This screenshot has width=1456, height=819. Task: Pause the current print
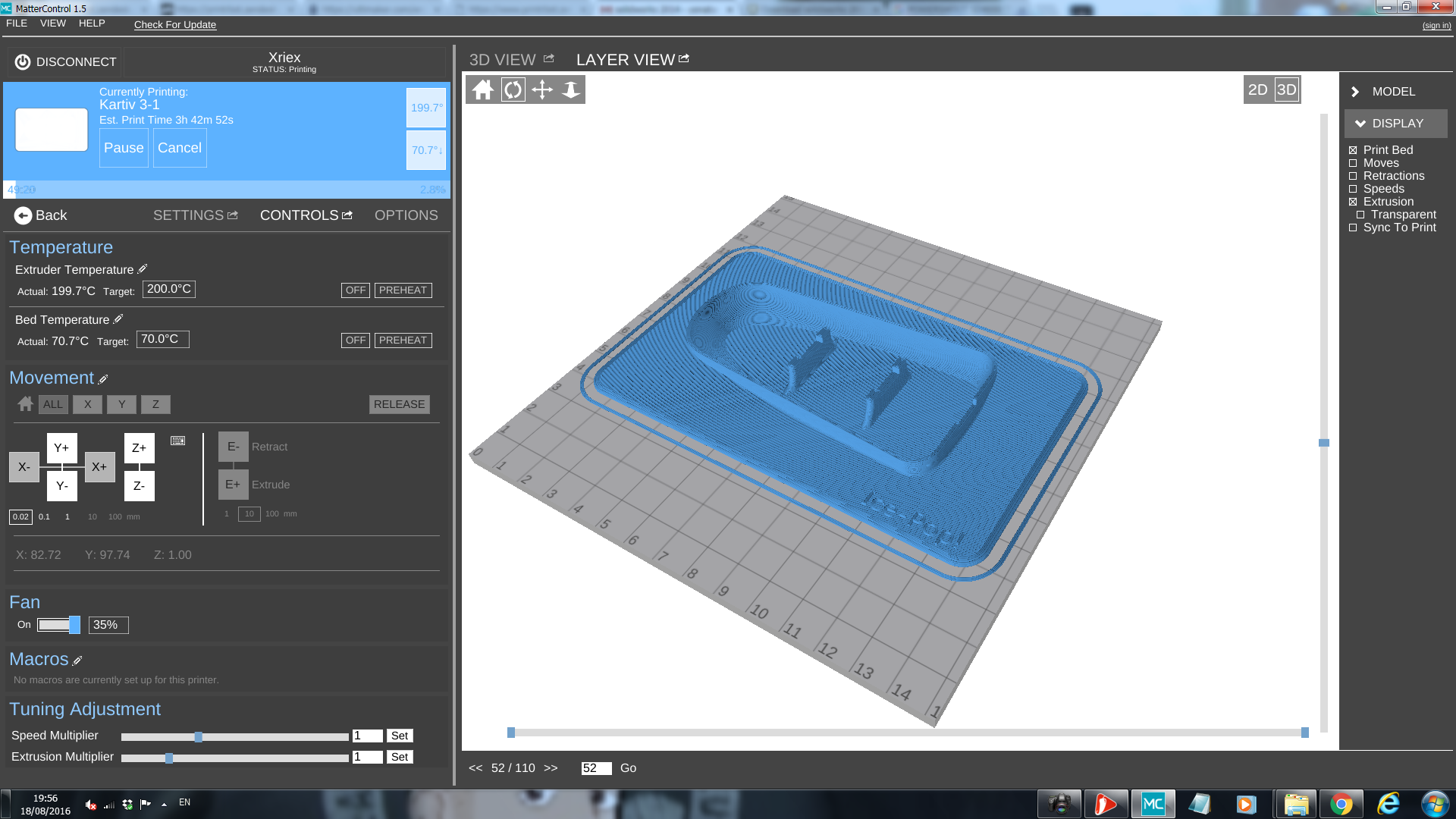tap(124, 148)
